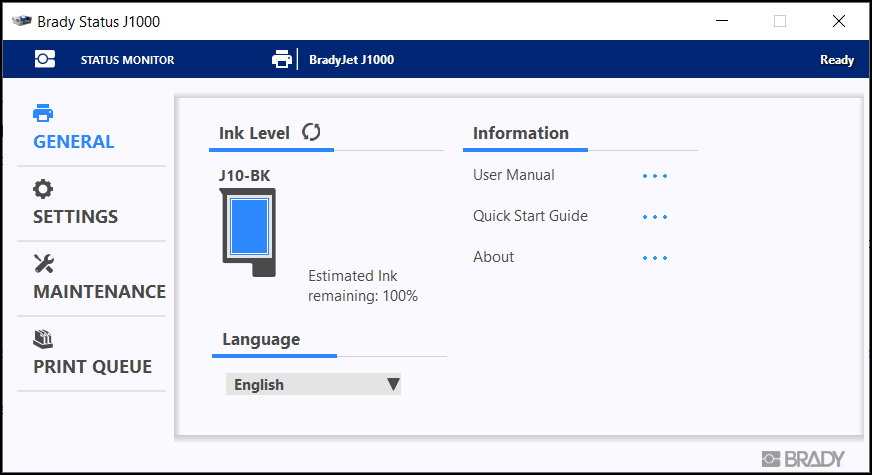
Task: Open the Settings gear icon
Action: click(43, 189)
